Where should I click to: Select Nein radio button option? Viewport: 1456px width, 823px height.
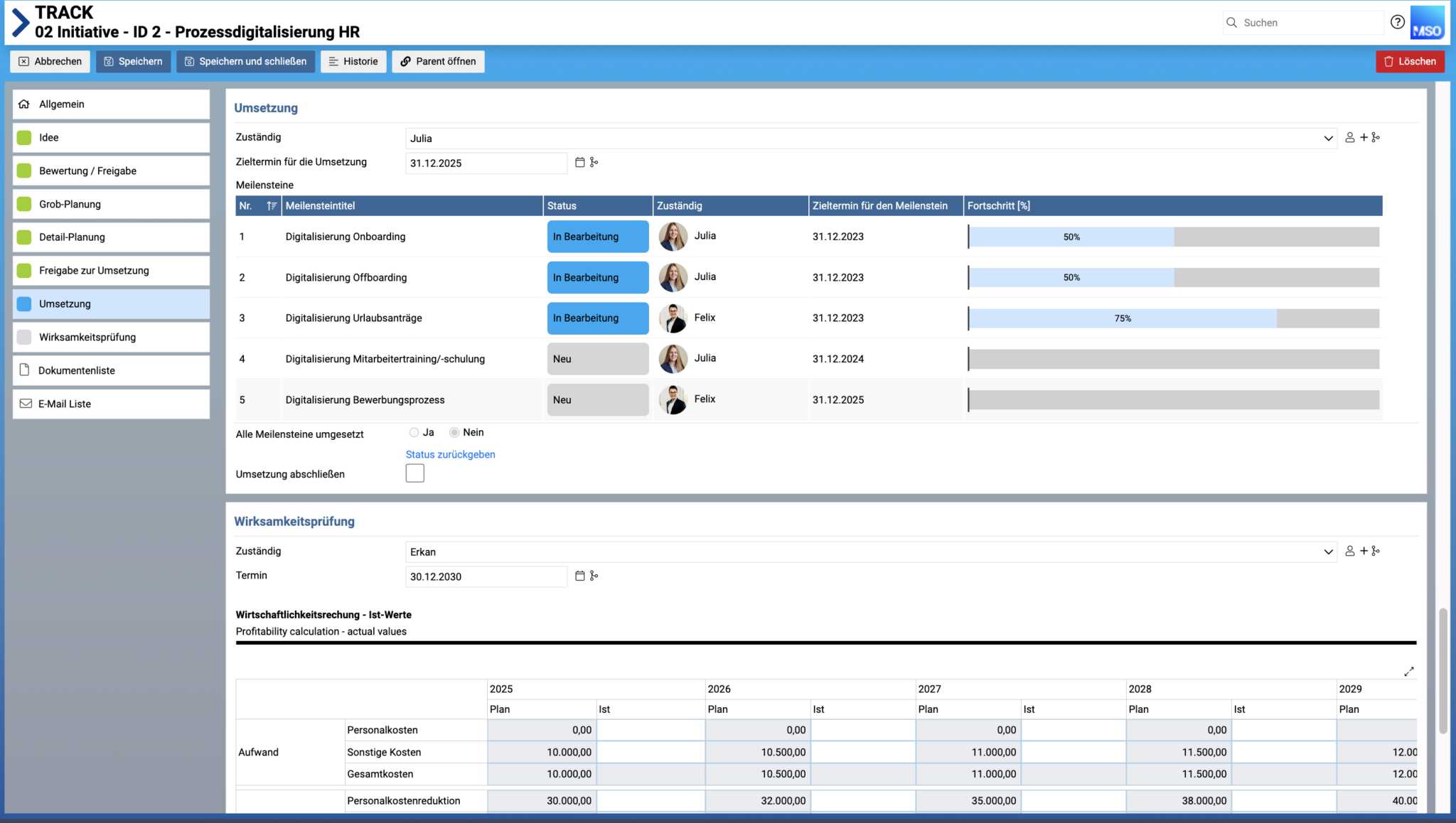click(x=454, y=432)
